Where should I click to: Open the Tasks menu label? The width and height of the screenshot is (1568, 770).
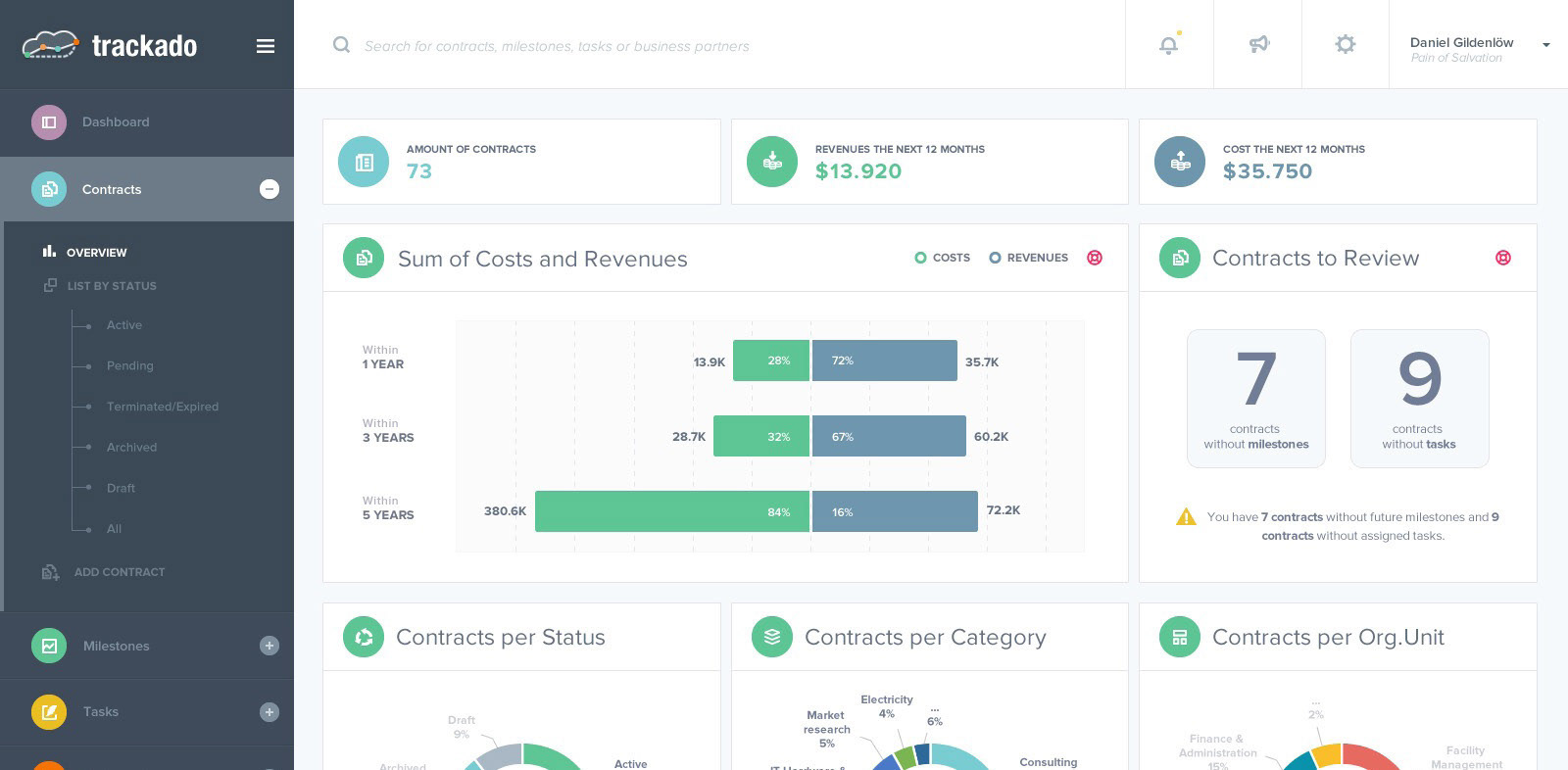coord(101,712)
